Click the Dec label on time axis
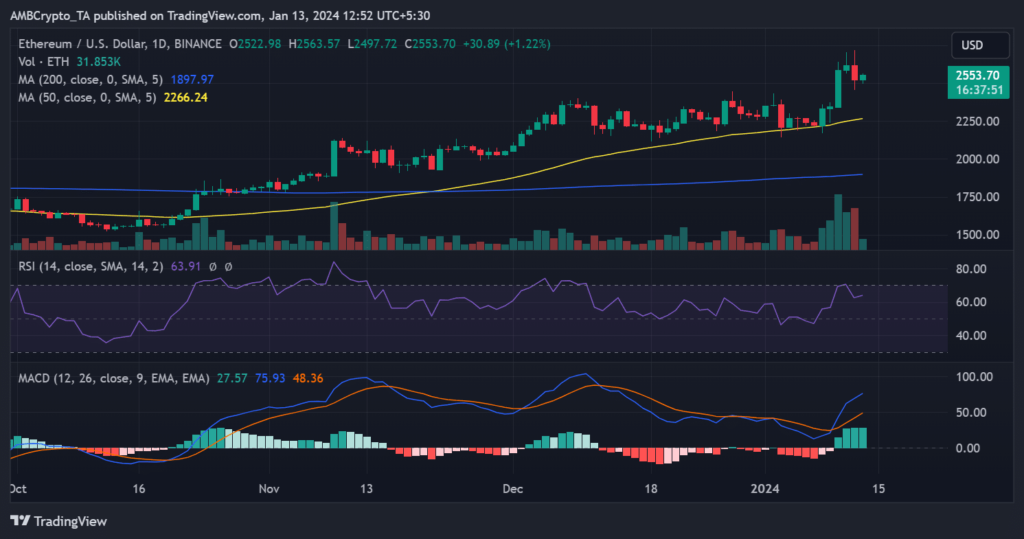This screenshot has width=1024, height=539. (x=513, y=490)
